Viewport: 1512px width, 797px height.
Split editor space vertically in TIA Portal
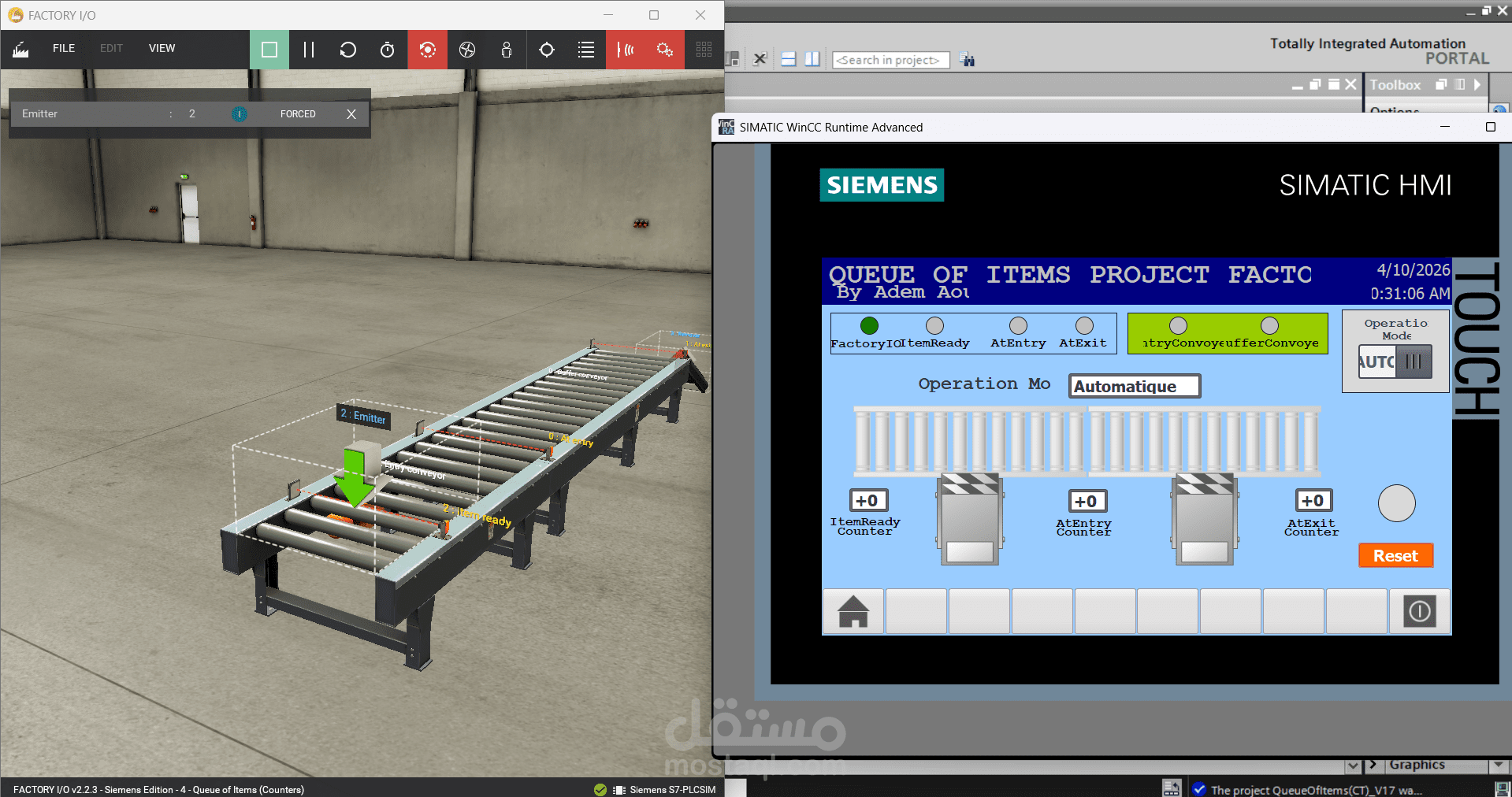(812, 59)
